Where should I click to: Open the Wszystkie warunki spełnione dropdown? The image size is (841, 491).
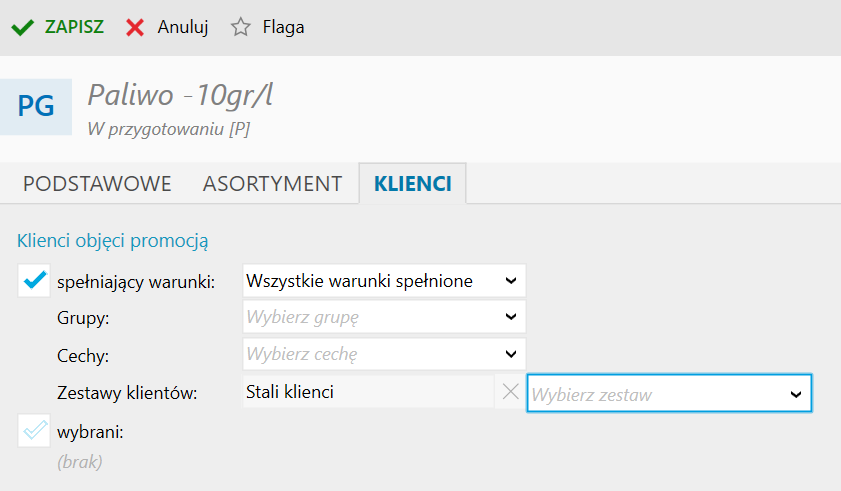click(x=385, y=282)
